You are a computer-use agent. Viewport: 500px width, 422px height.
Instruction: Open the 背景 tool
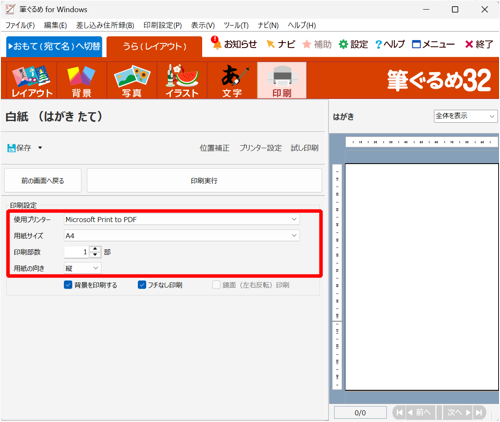click(x=82, y=80)
